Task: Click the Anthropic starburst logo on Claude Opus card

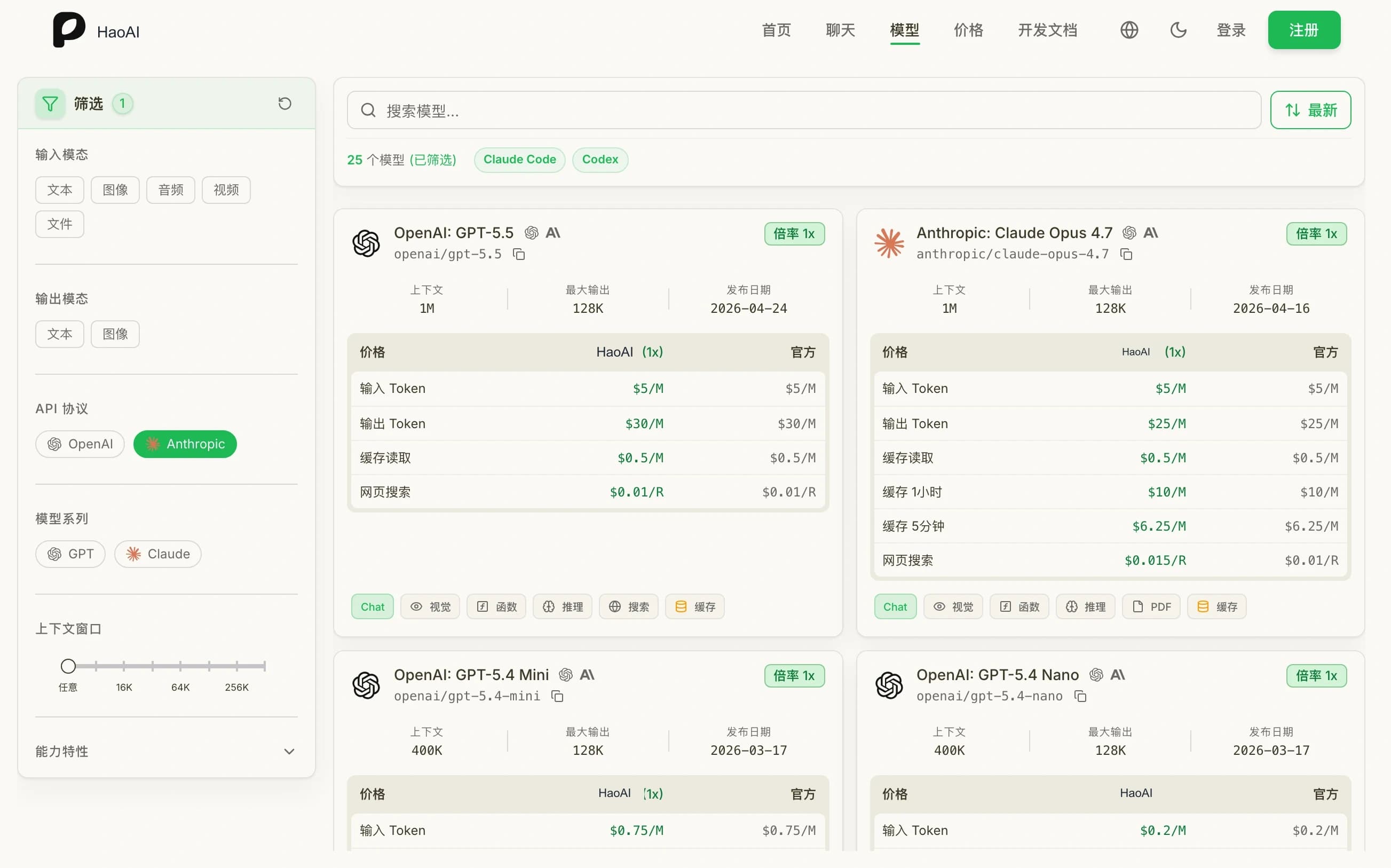Action: click(889, 243)
